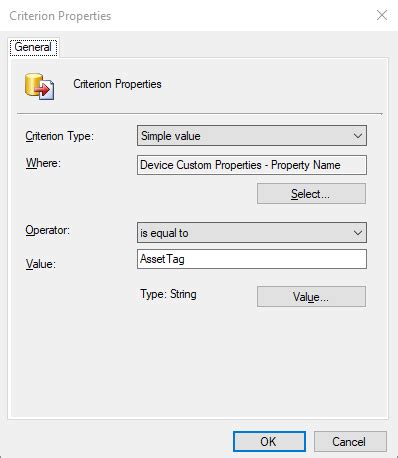Click the Operator dropdown chevron arrow
The height and width of the screenshot is (458, 398).
tap(358, 233)
